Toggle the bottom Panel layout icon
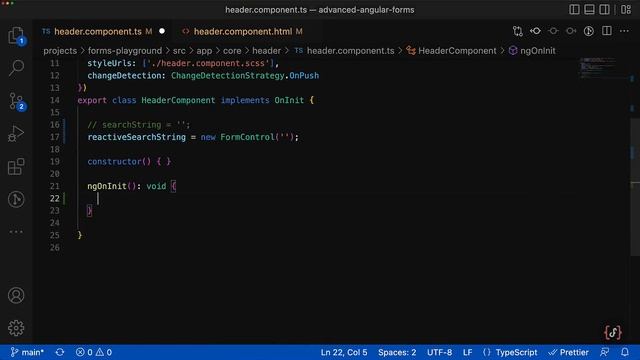The width and height of the screenshot is (640, 360). pyautogui.click(x=589, y=9)
